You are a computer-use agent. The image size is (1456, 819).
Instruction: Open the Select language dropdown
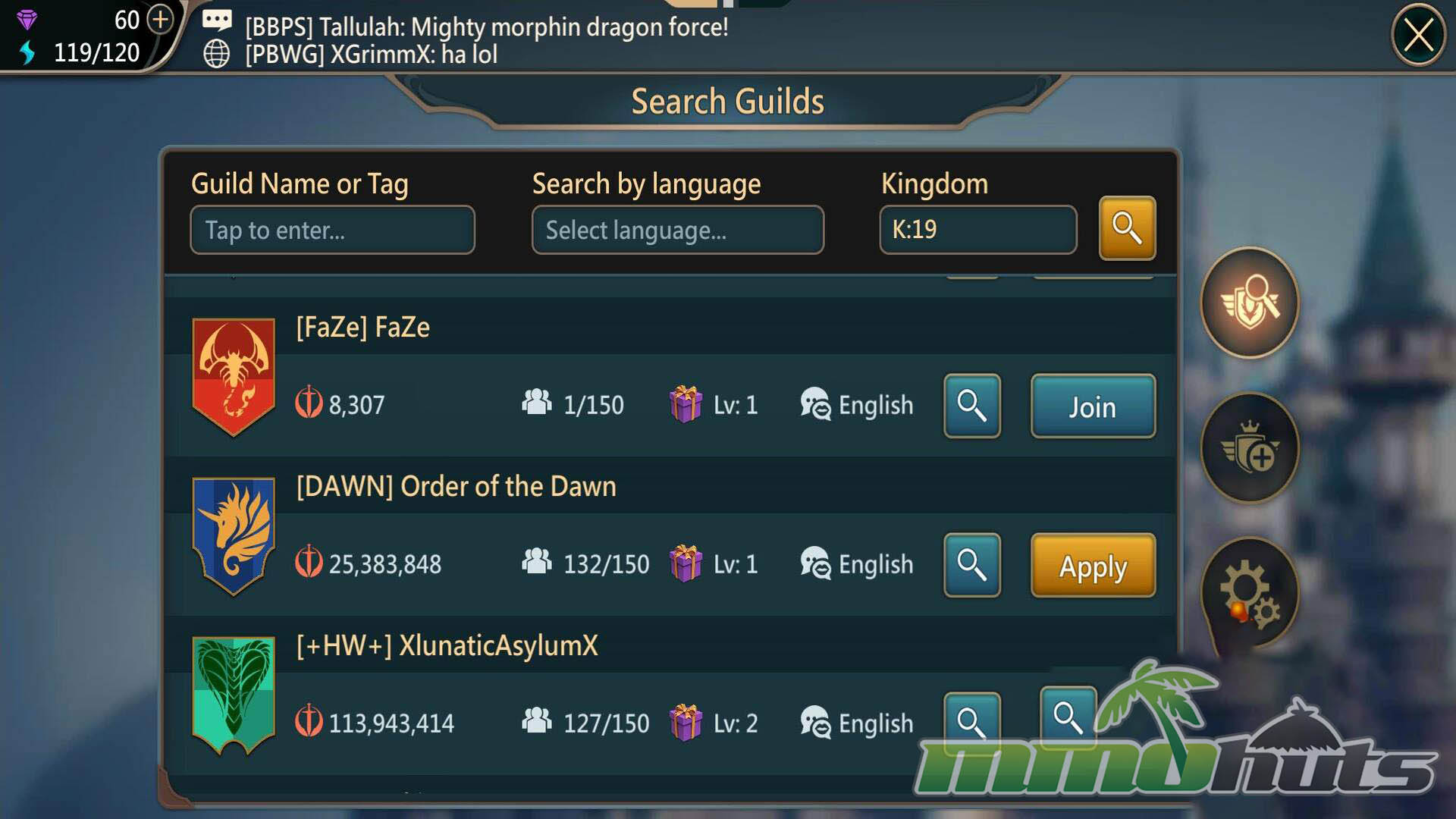(x=678, y=230)
